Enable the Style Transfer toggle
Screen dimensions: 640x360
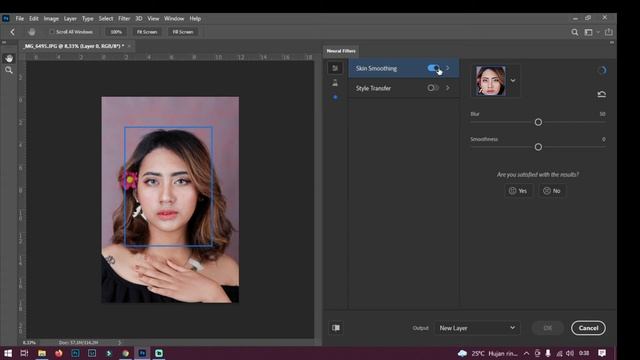pyautogui.click(x=433, y=88)
